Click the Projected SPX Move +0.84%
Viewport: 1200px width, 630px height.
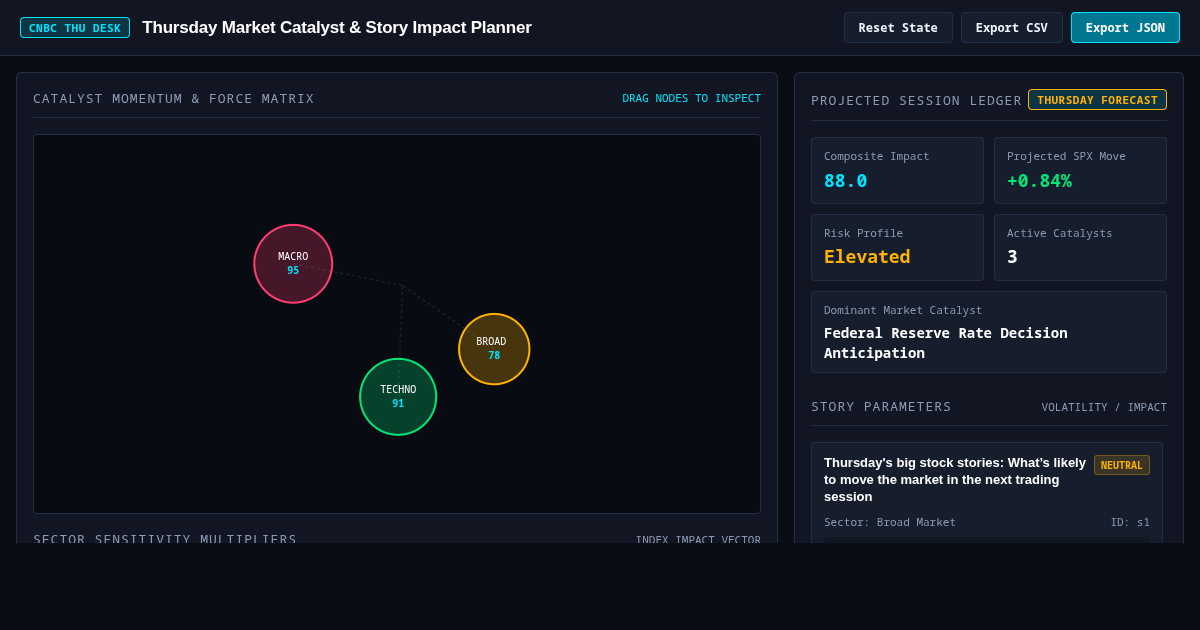point(1039,181)
